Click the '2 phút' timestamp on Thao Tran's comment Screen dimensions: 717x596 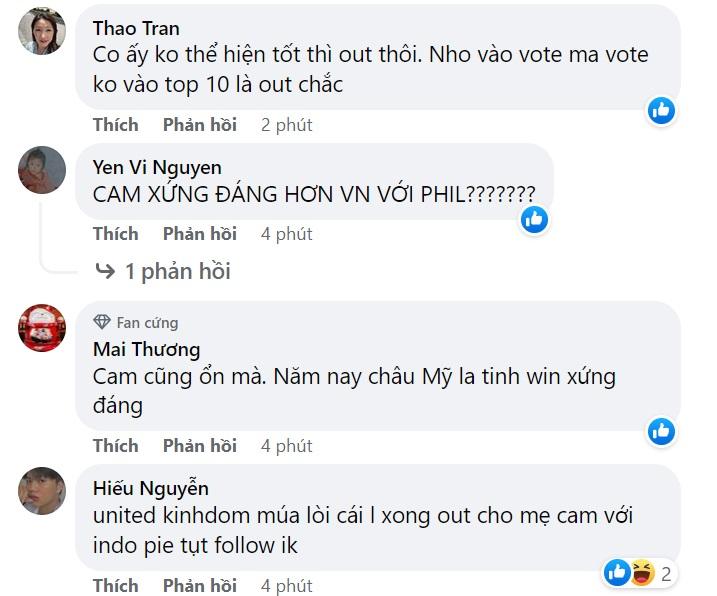click(x=286, y=125)
